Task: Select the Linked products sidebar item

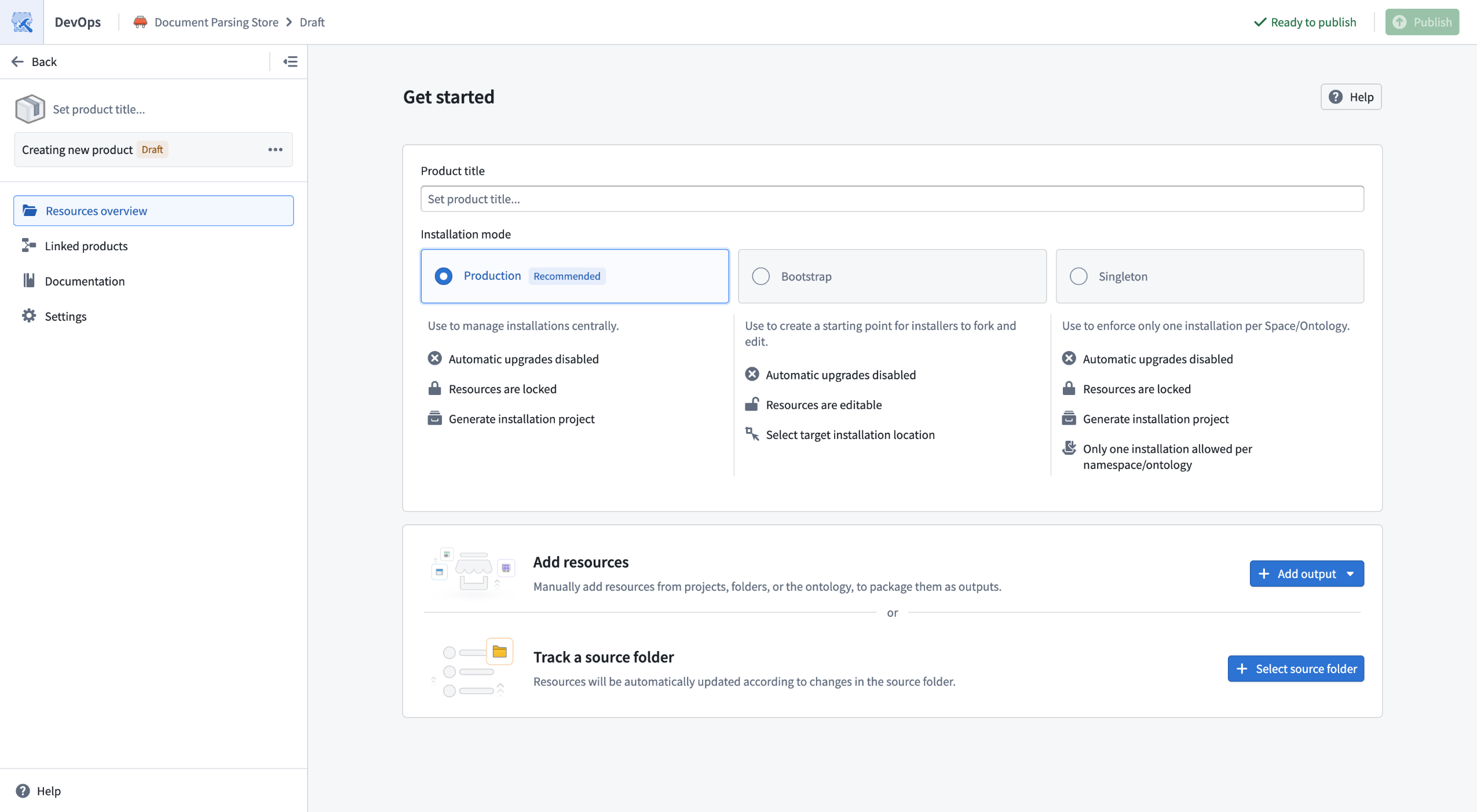Action: tap(86, 246)
